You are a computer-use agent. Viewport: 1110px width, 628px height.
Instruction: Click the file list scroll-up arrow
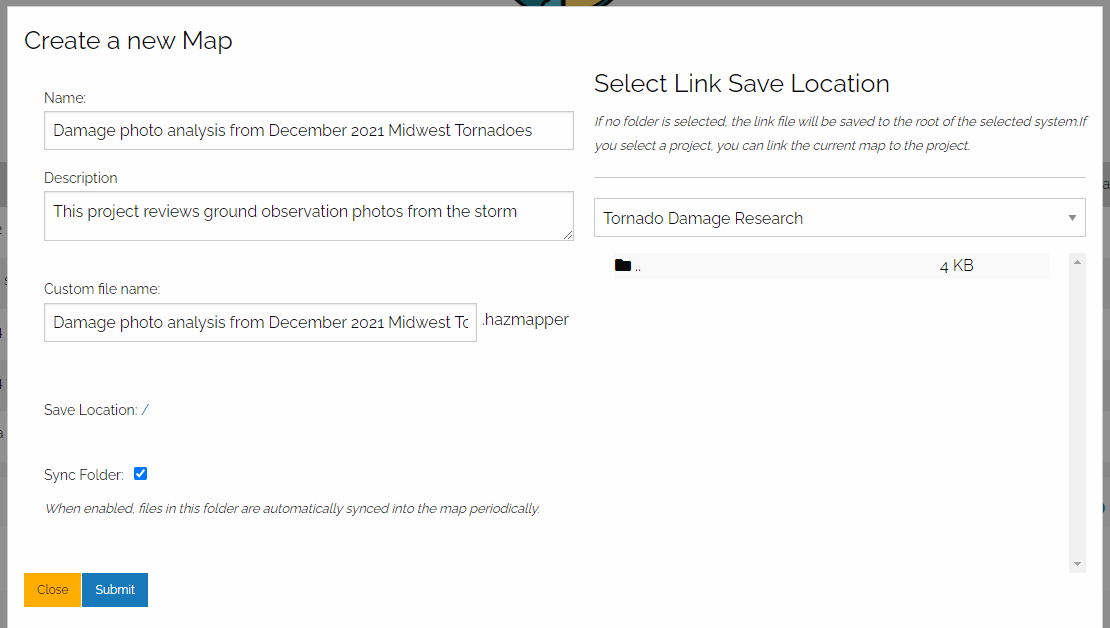(x=1077, y=262)
